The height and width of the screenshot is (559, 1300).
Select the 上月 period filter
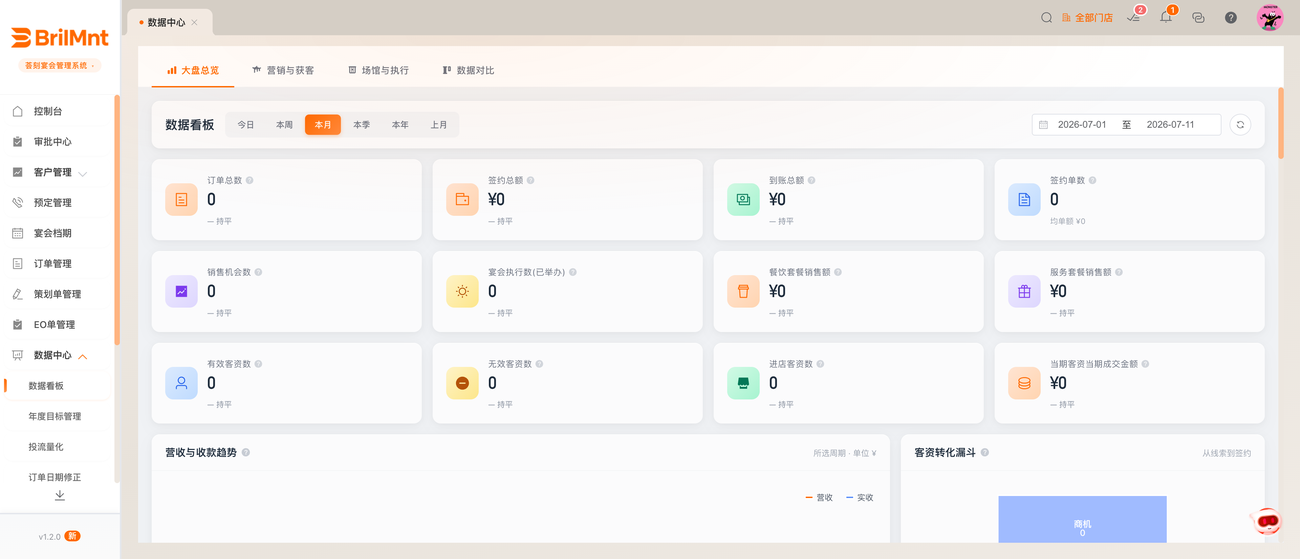439,125
